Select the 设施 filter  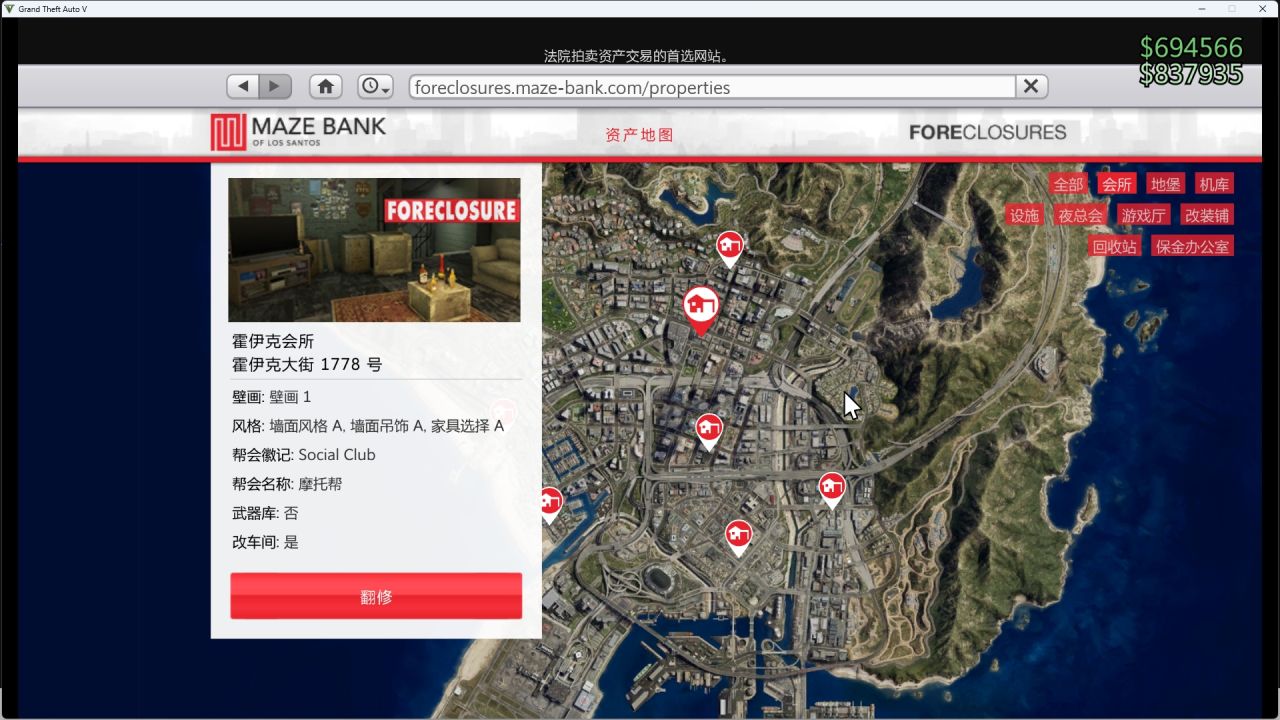1025,215
